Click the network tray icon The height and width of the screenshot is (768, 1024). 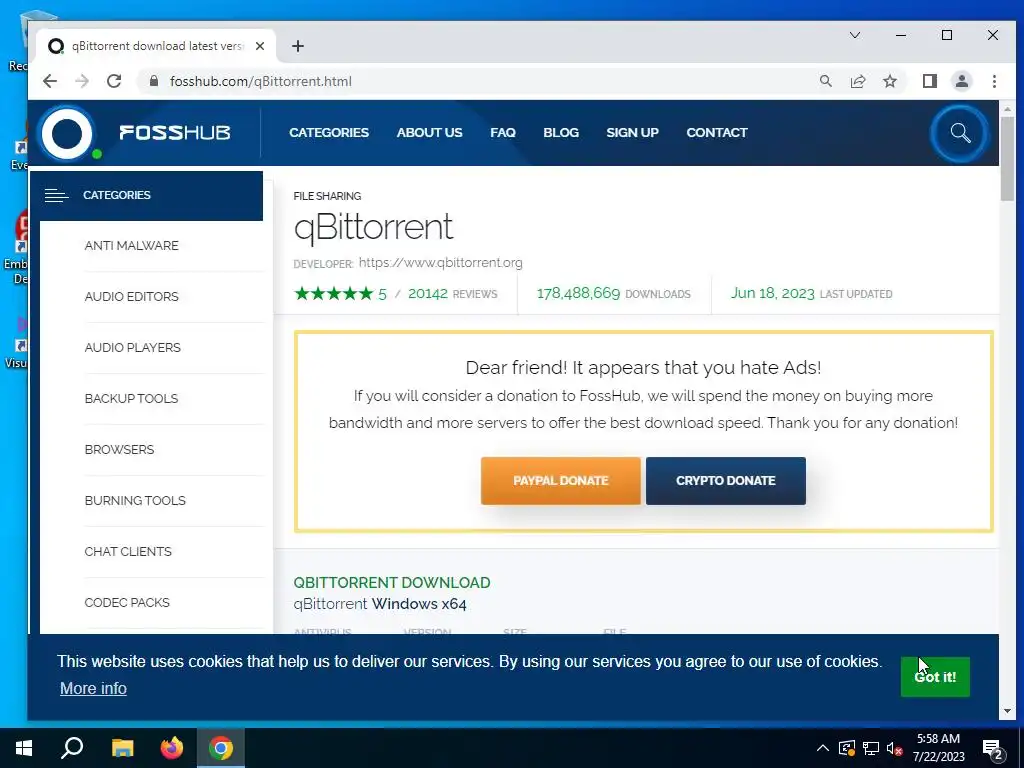pos(871,748)
